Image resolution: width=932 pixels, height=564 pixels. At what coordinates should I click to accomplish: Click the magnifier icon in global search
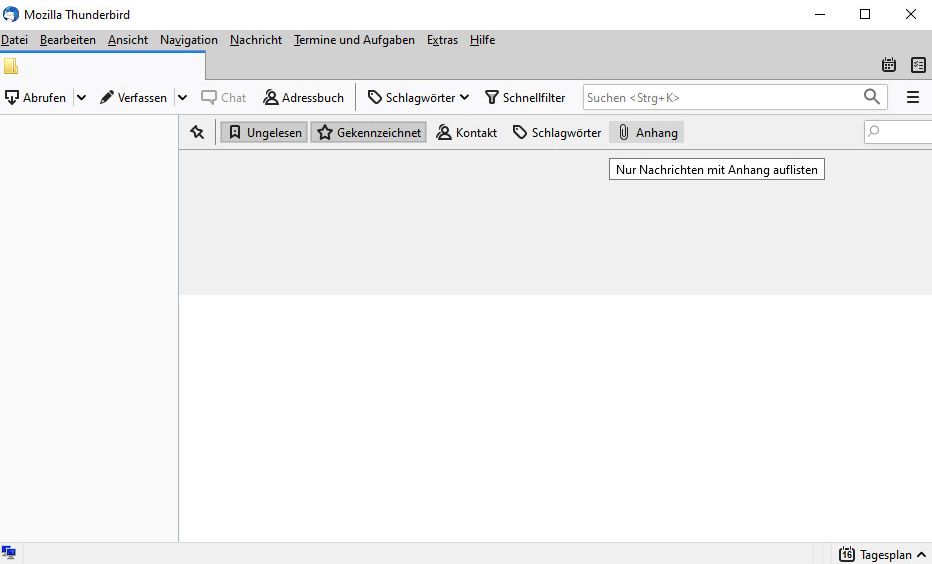[871, 96]
